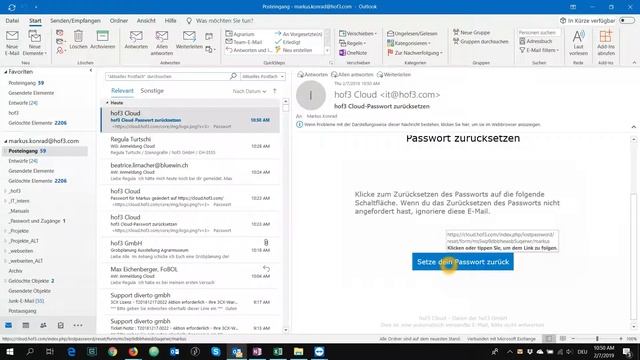Adjust the zoom slider in status bar
640x360 pixels.
597,339
